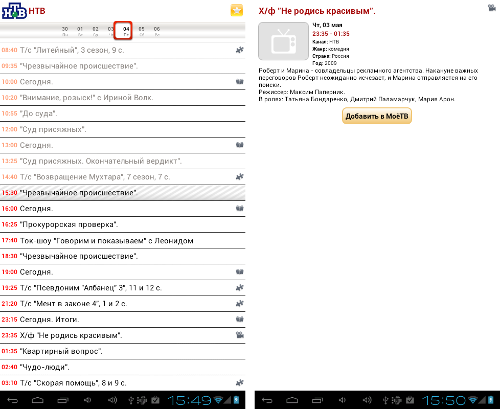The image size is (500, 409).
Task: Click the series icon beside "Литейный"
Action: [x=239, y=50]
